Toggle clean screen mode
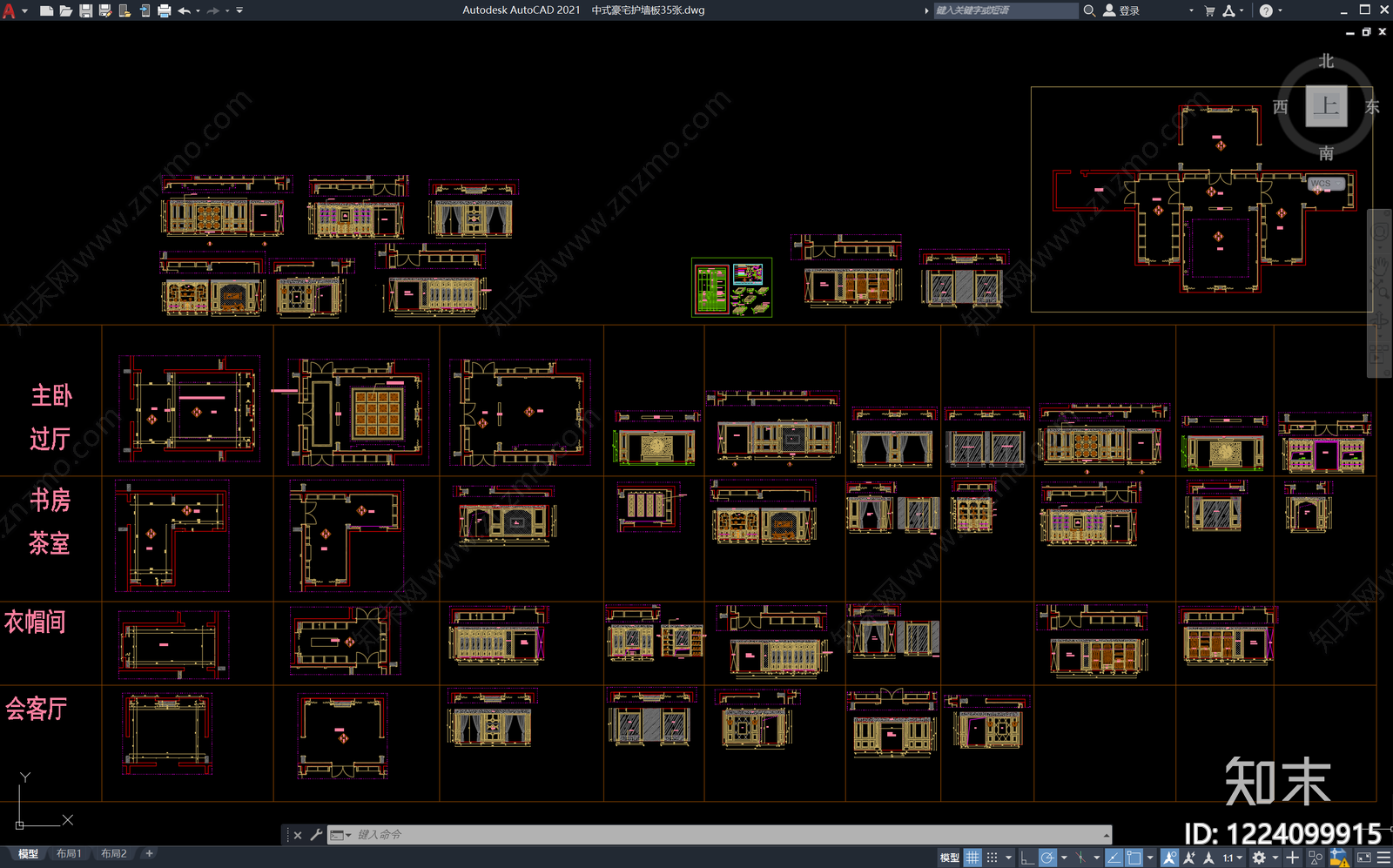The image size is (1393, 868). (x=1364, y=858)
